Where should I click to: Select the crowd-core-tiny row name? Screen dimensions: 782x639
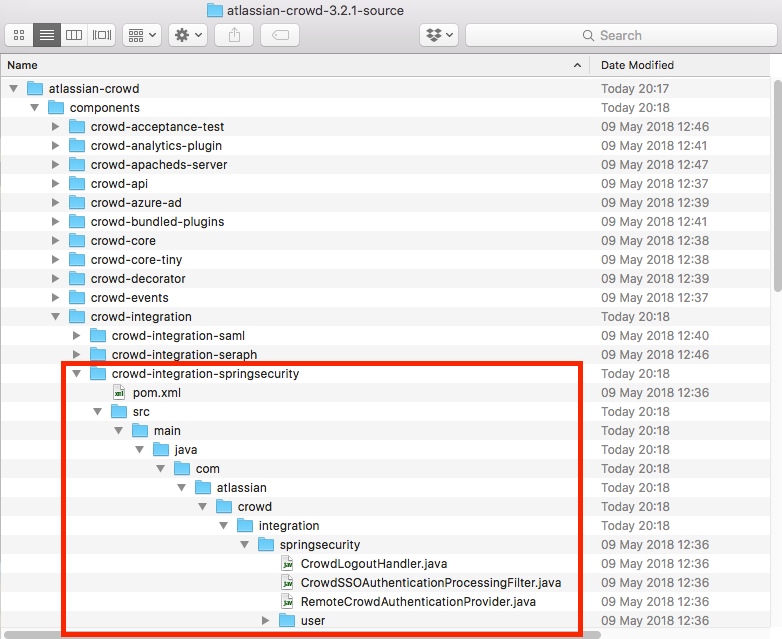[137, 259]
